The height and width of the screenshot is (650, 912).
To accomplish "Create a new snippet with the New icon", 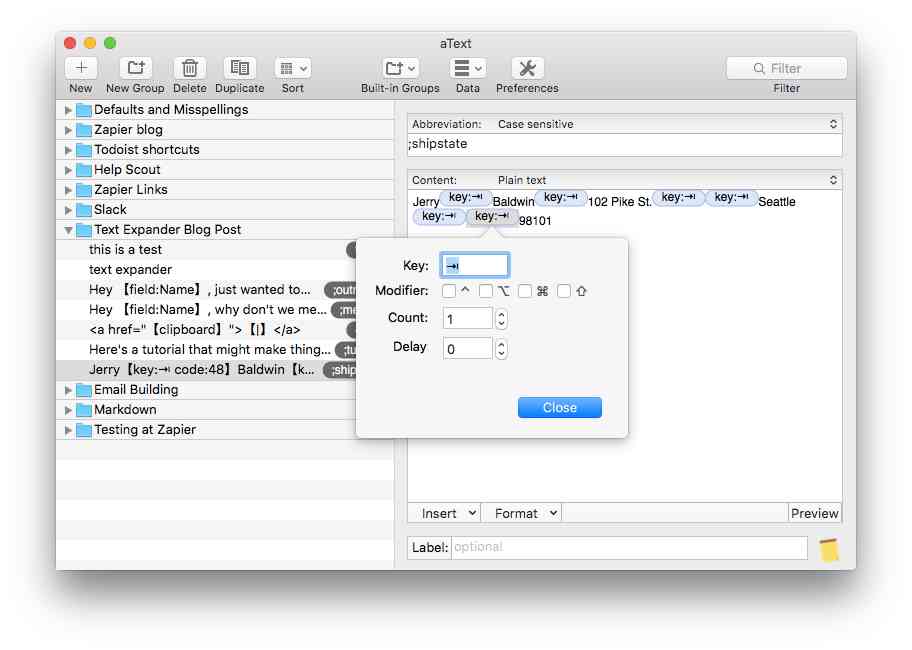I will click(x=80, y=68).
